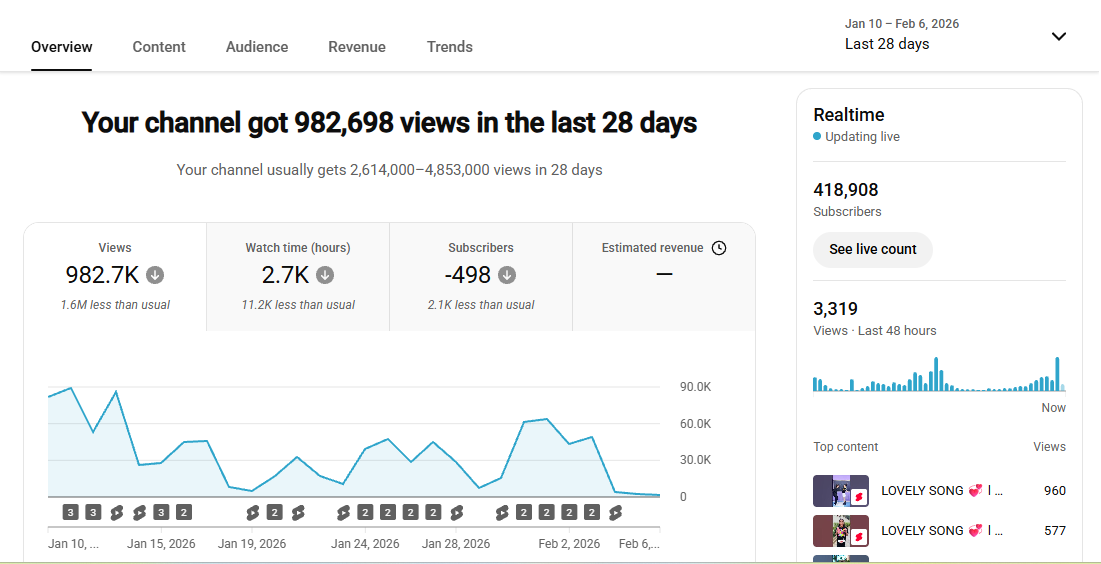Switch to the Content tab
This screenshot has height=564, width=1101.
coord(159,47)
